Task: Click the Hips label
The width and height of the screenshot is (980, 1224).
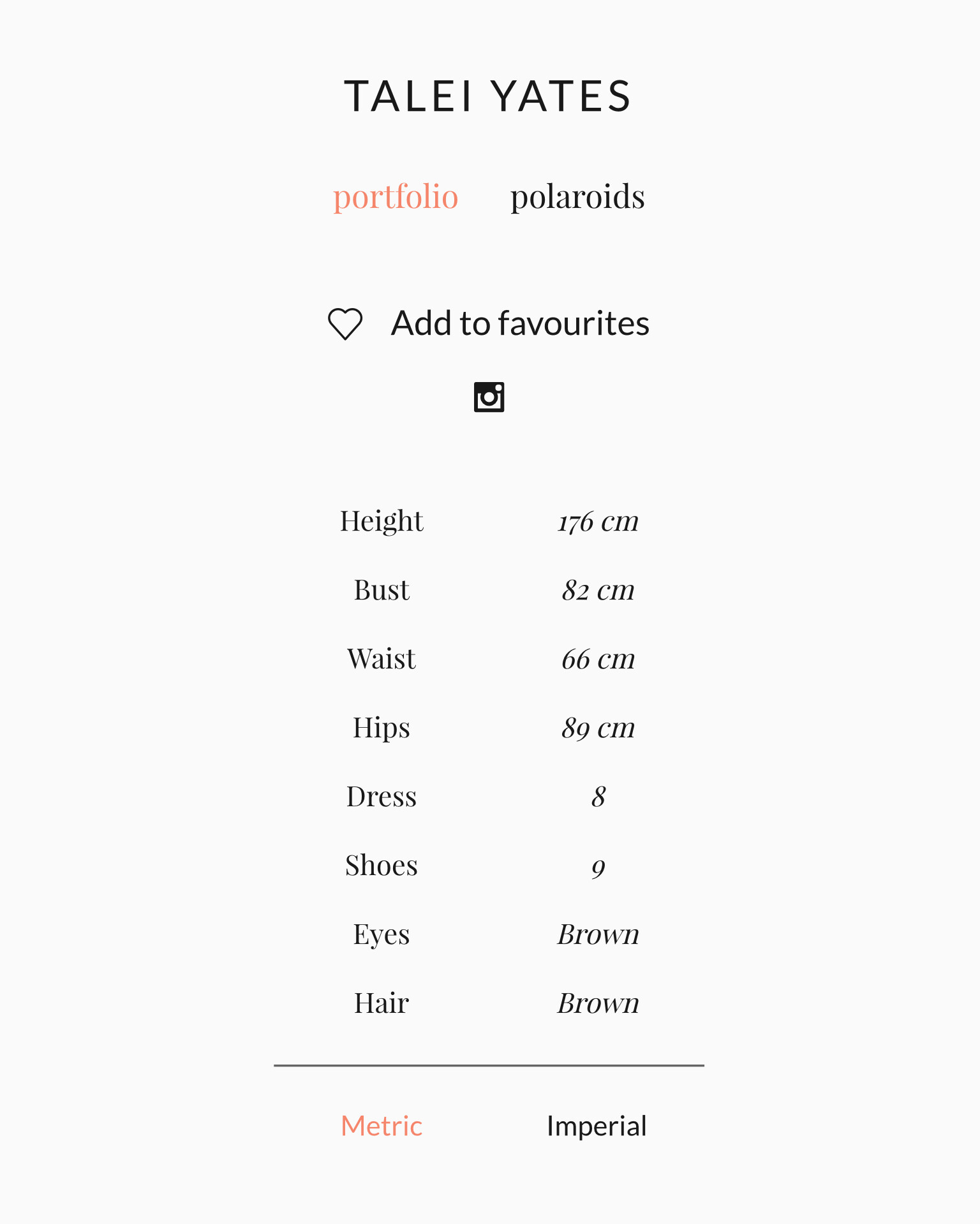Action: coord(382,728)
